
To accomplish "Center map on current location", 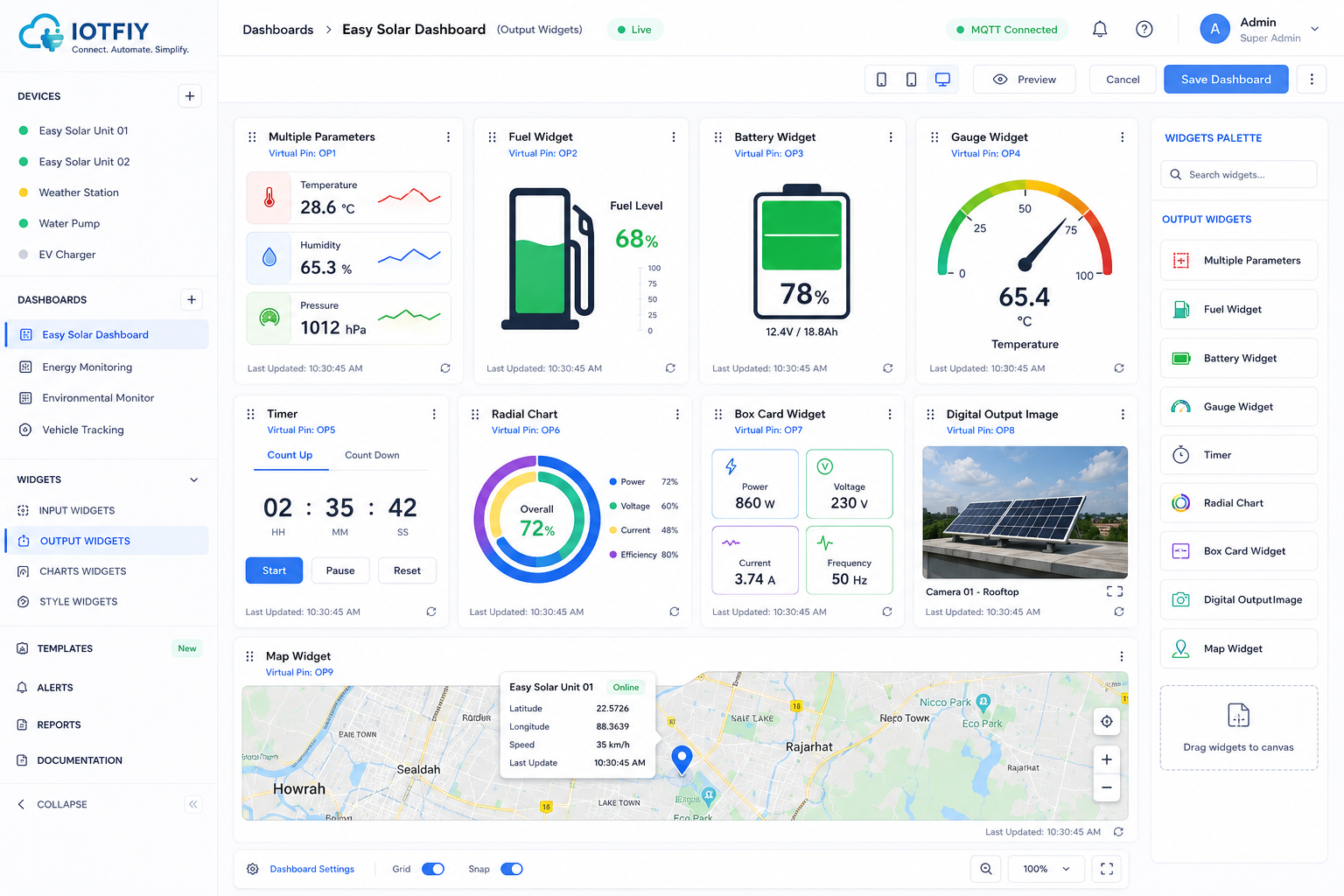I will pos(1107,721).
